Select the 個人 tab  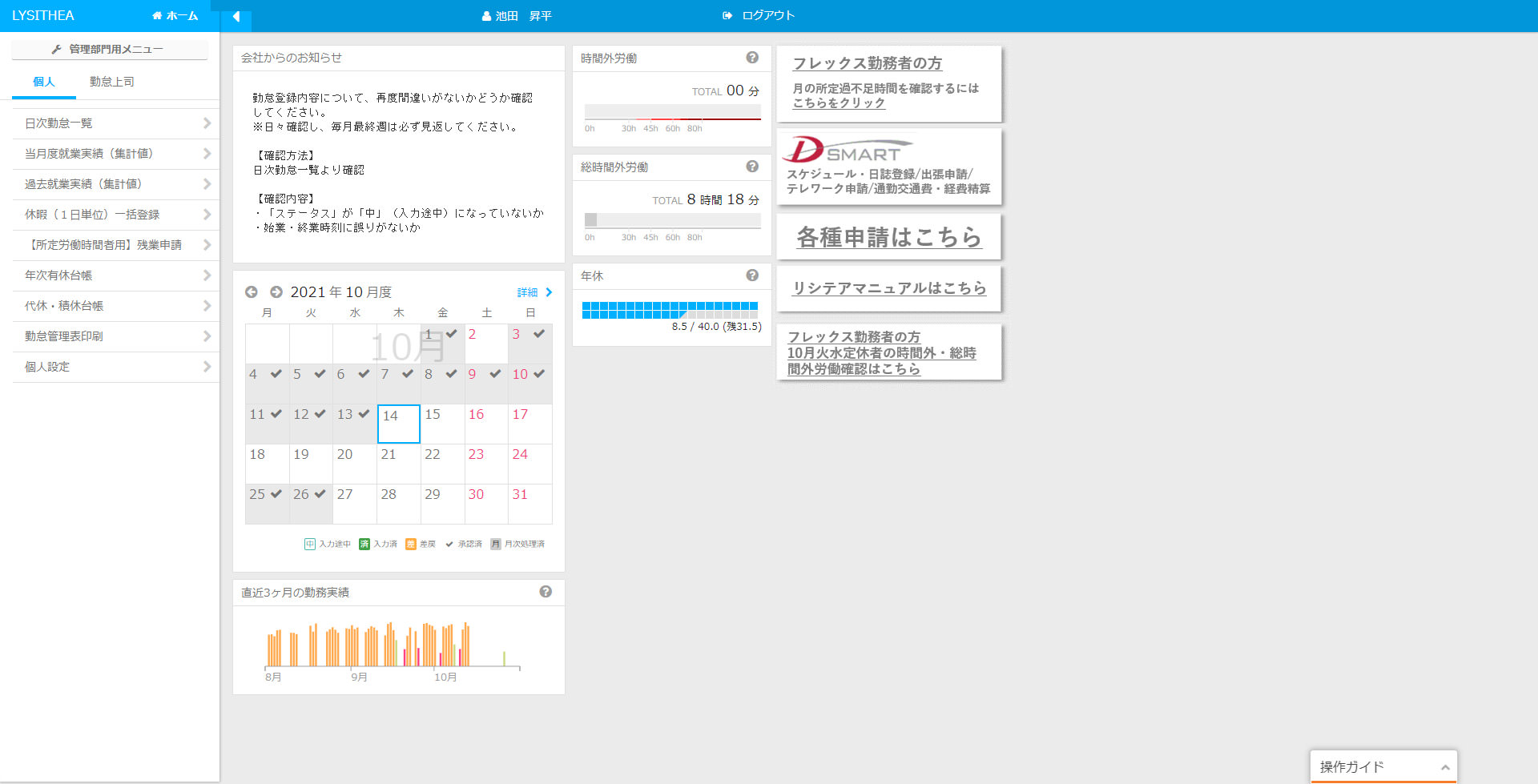44,82
